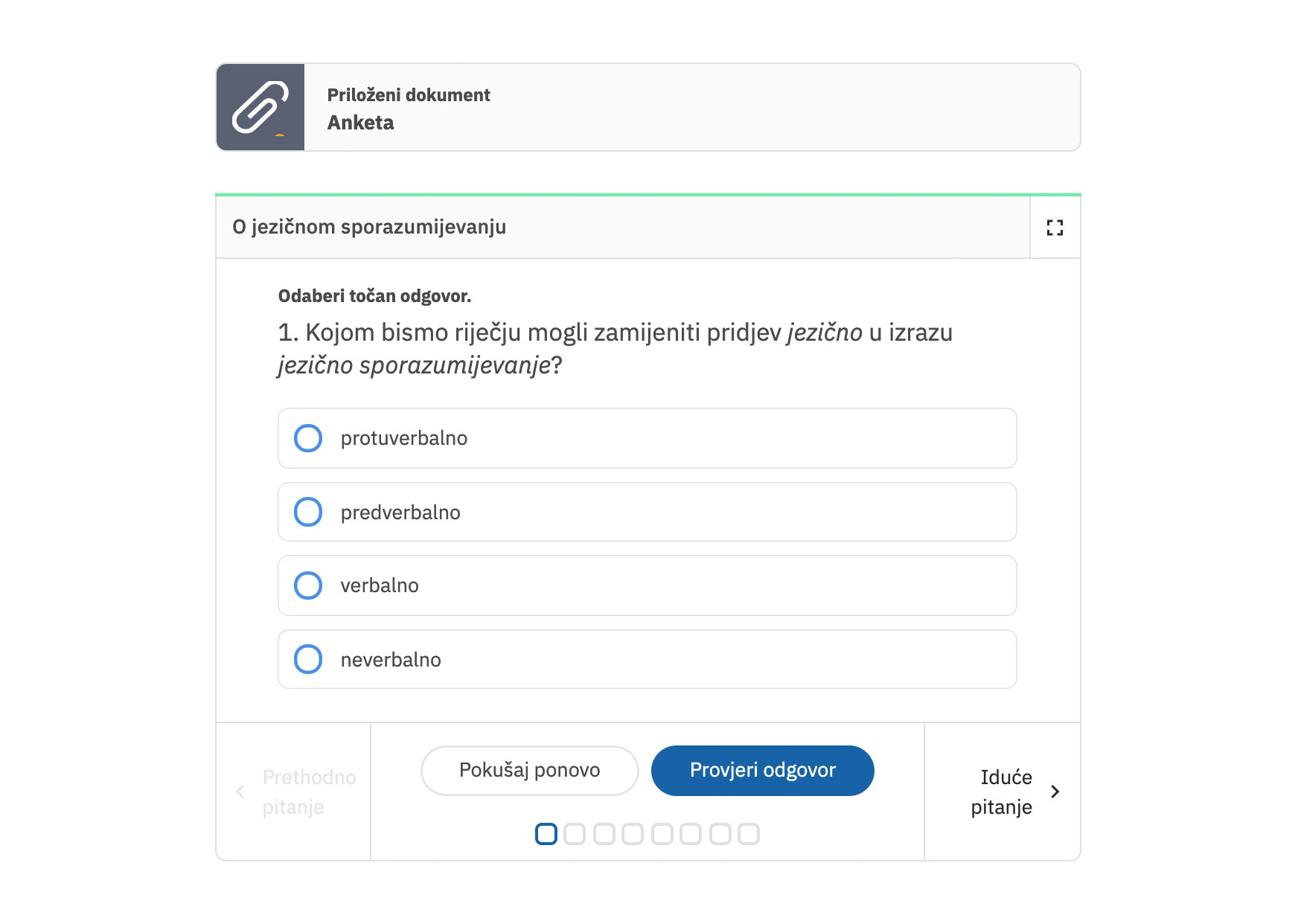Open the attached document paperclip icon
Image resolution: width=1295 pixels, height=924 pixels.
point(260,107)
